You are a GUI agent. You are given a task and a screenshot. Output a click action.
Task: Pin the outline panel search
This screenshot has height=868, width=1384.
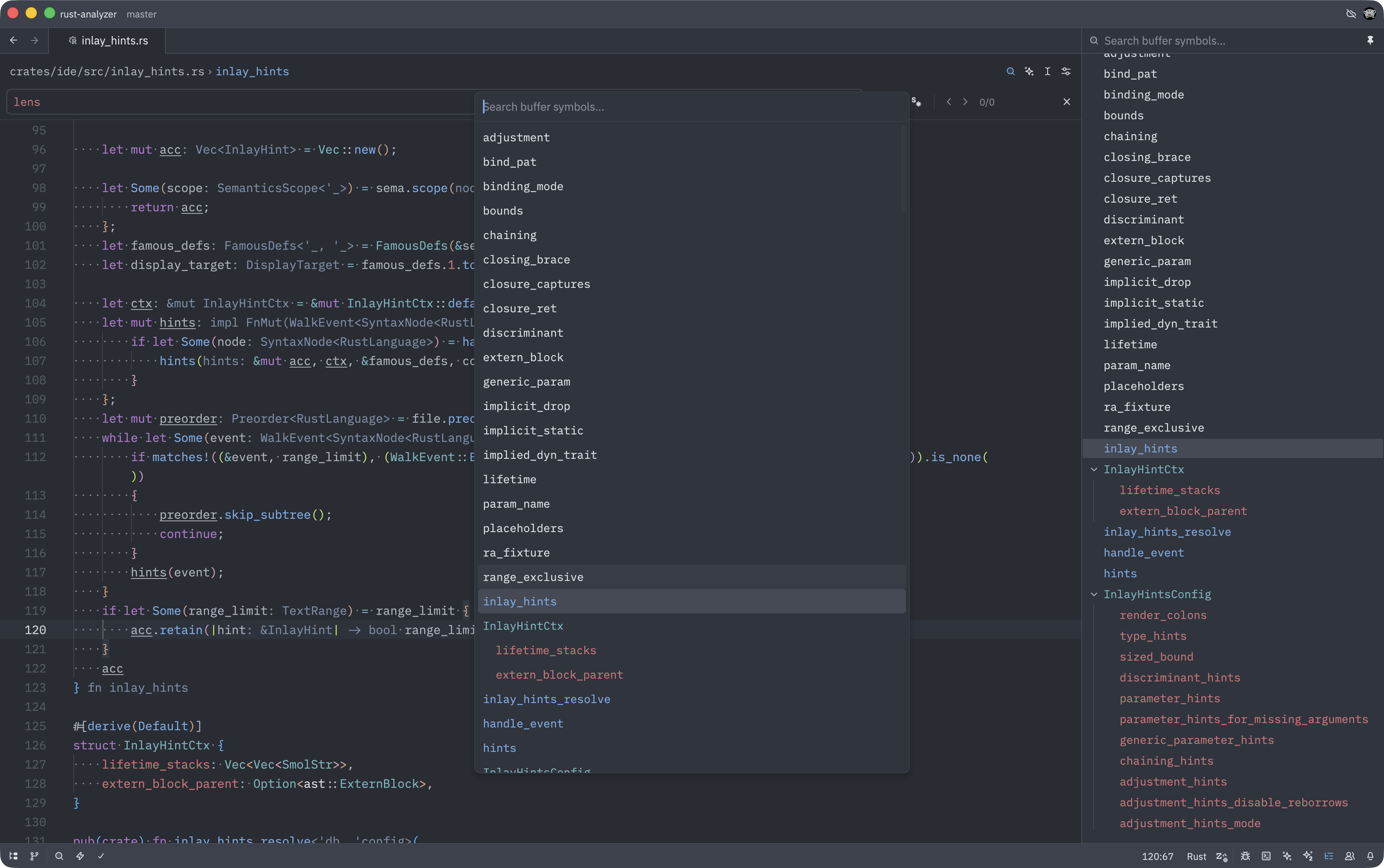[1370, 40]
